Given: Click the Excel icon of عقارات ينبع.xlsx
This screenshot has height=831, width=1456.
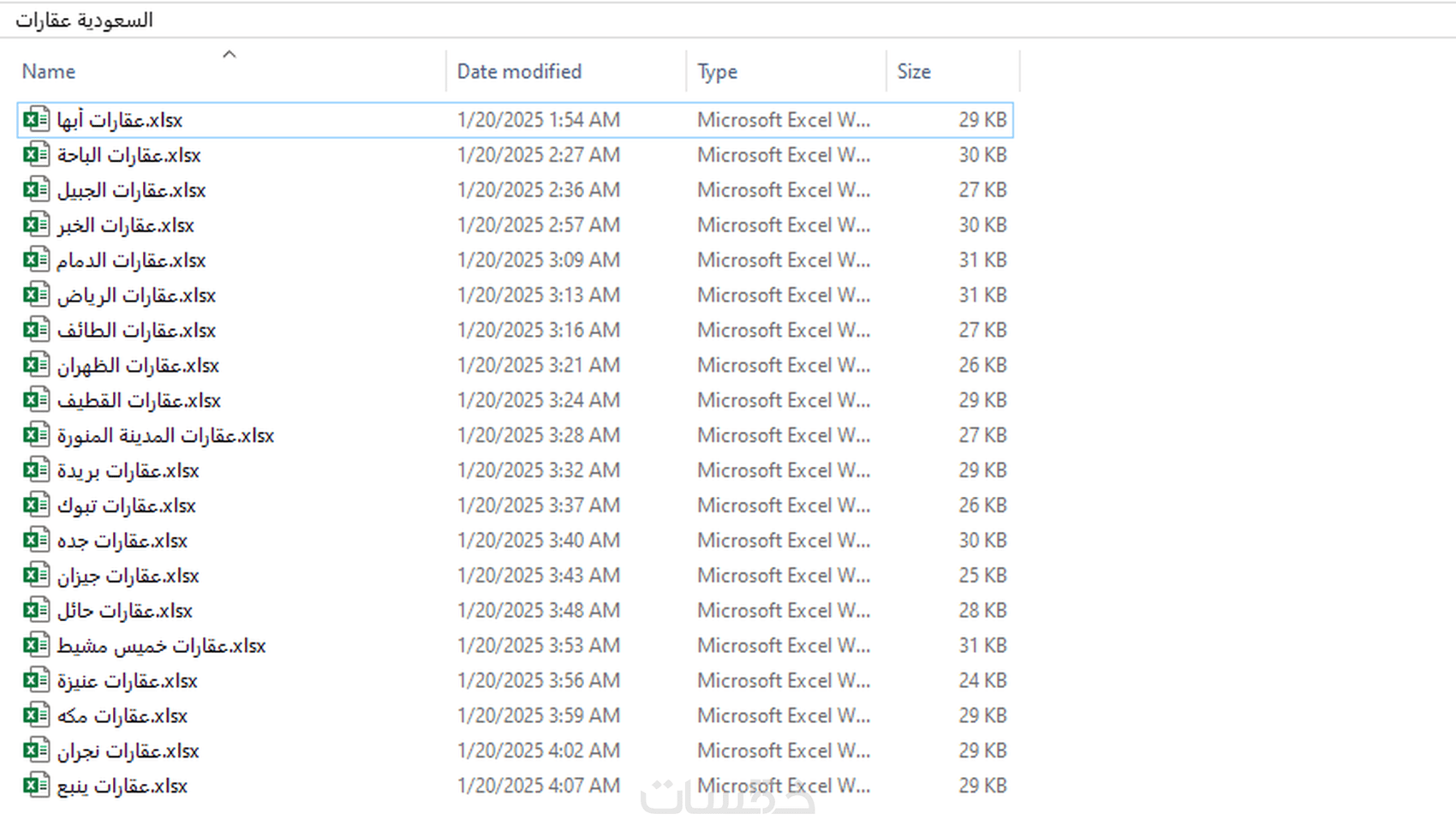Looking at the screenshot, I should 36,786.
